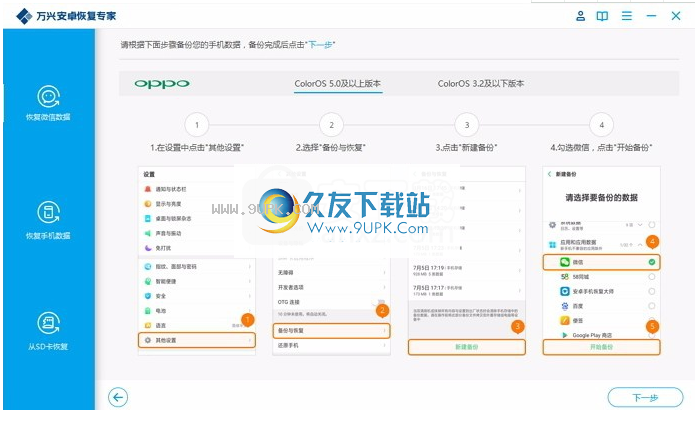Click the 下一步 link in instructions
Screen dimensions: 695x423
(320, 45)
